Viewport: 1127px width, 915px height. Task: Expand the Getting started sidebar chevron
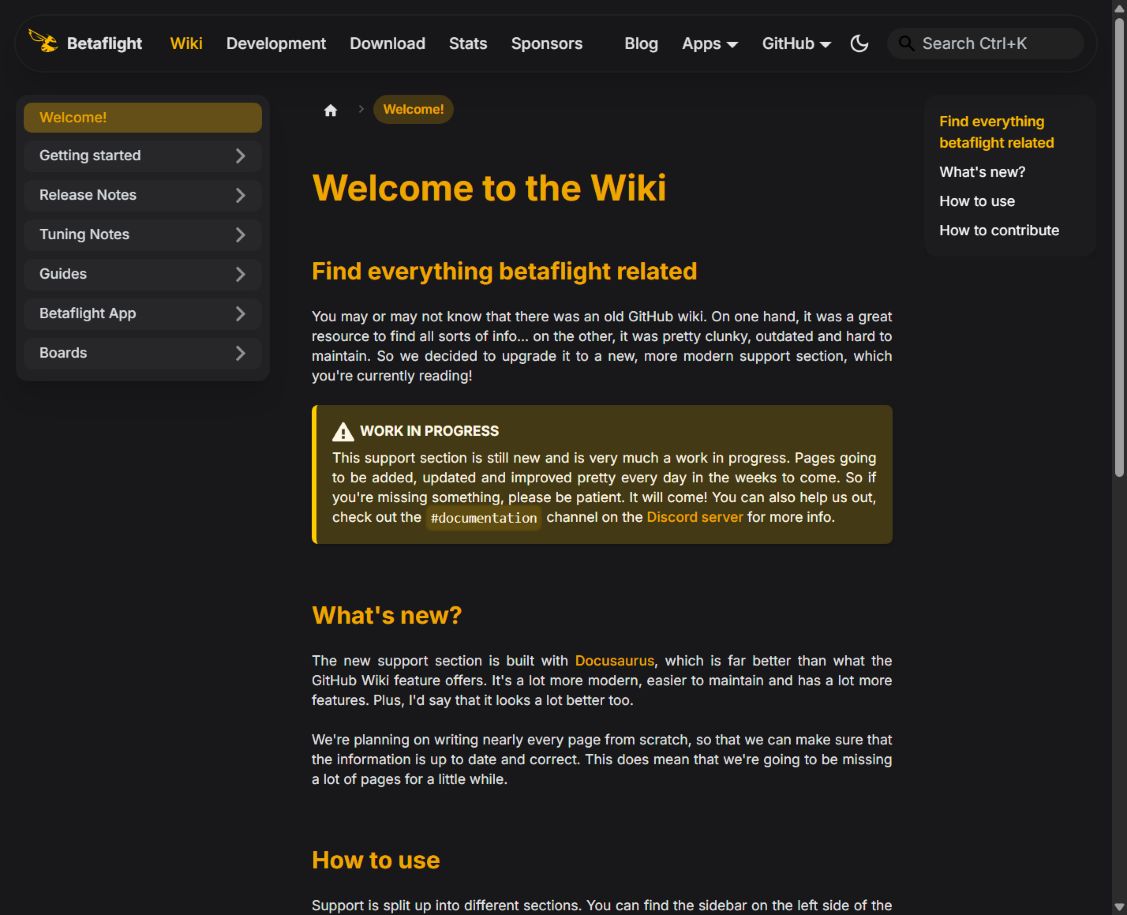240,156
